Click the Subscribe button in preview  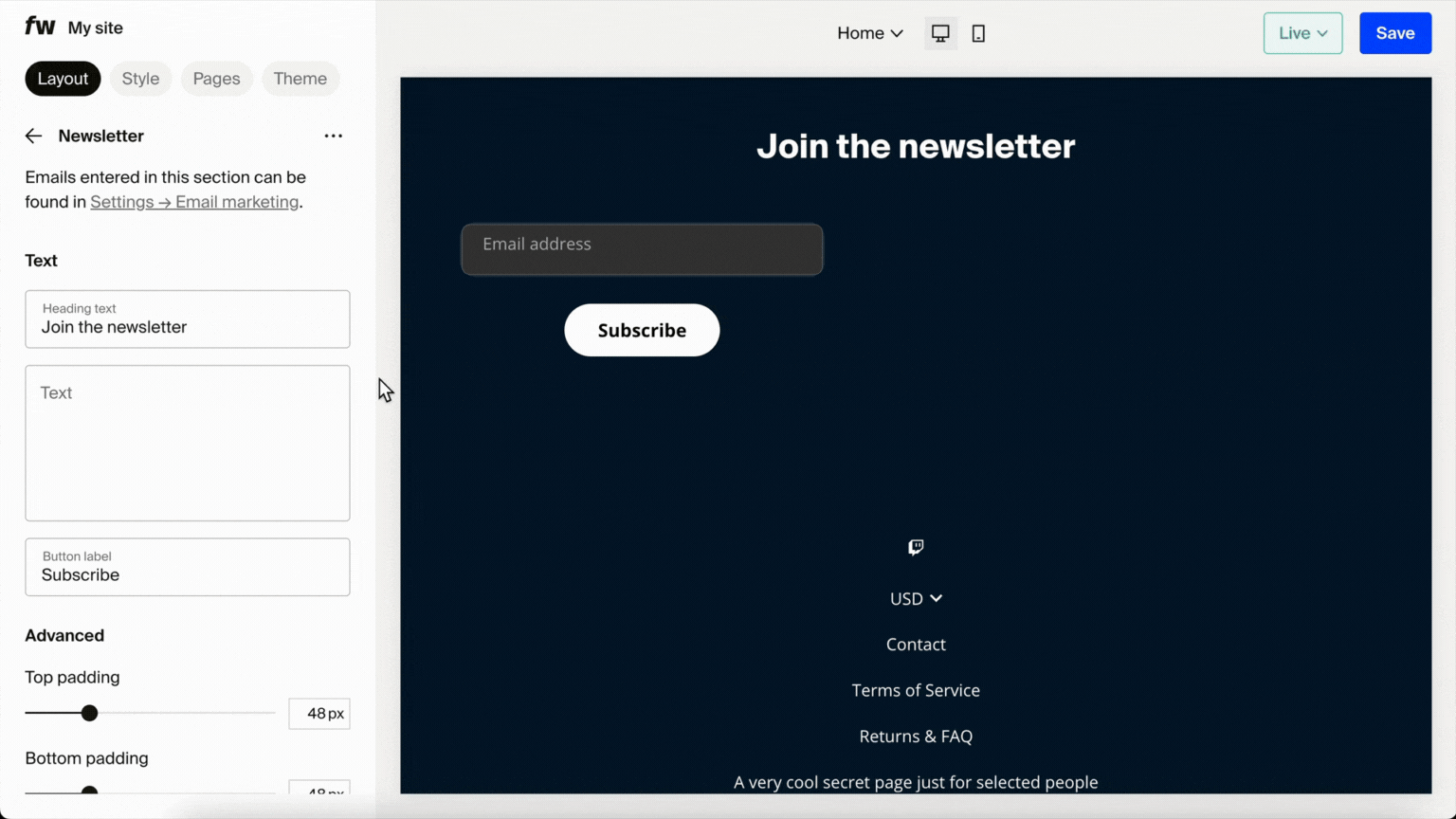tap(642, 330)
